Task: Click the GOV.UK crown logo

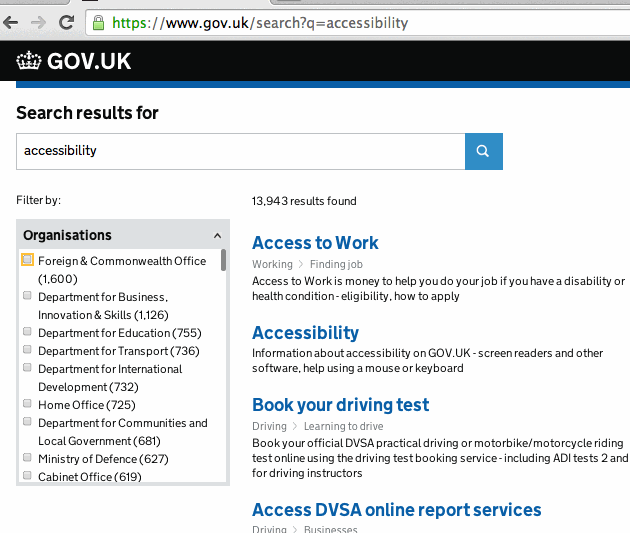Action: click(29, 61)
